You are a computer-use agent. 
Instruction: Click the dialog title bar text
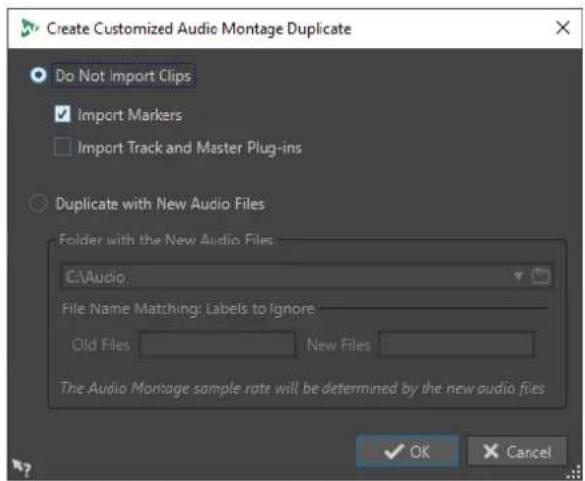pyautogui.click(x=199, y=29)
